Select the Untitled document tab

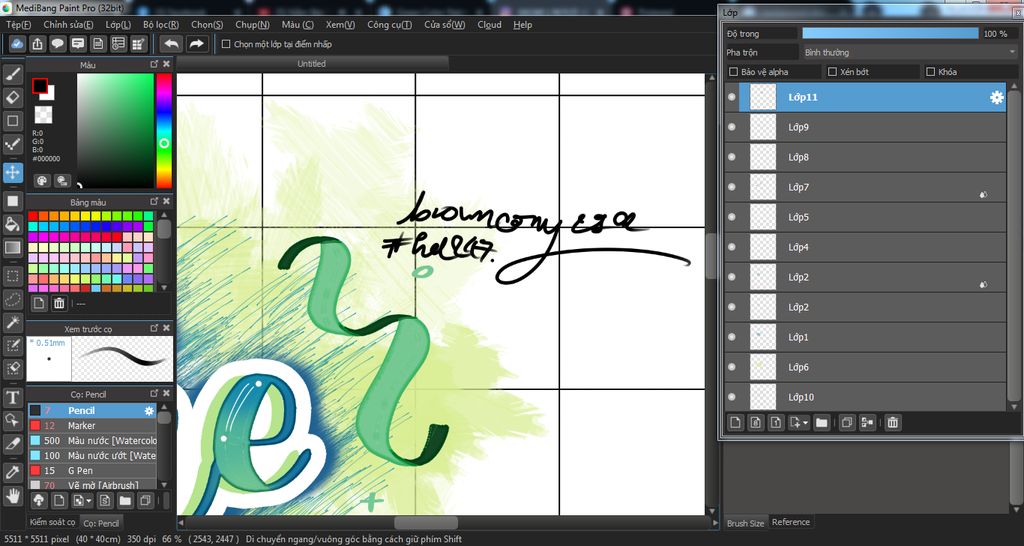click(x=312, y=63)
